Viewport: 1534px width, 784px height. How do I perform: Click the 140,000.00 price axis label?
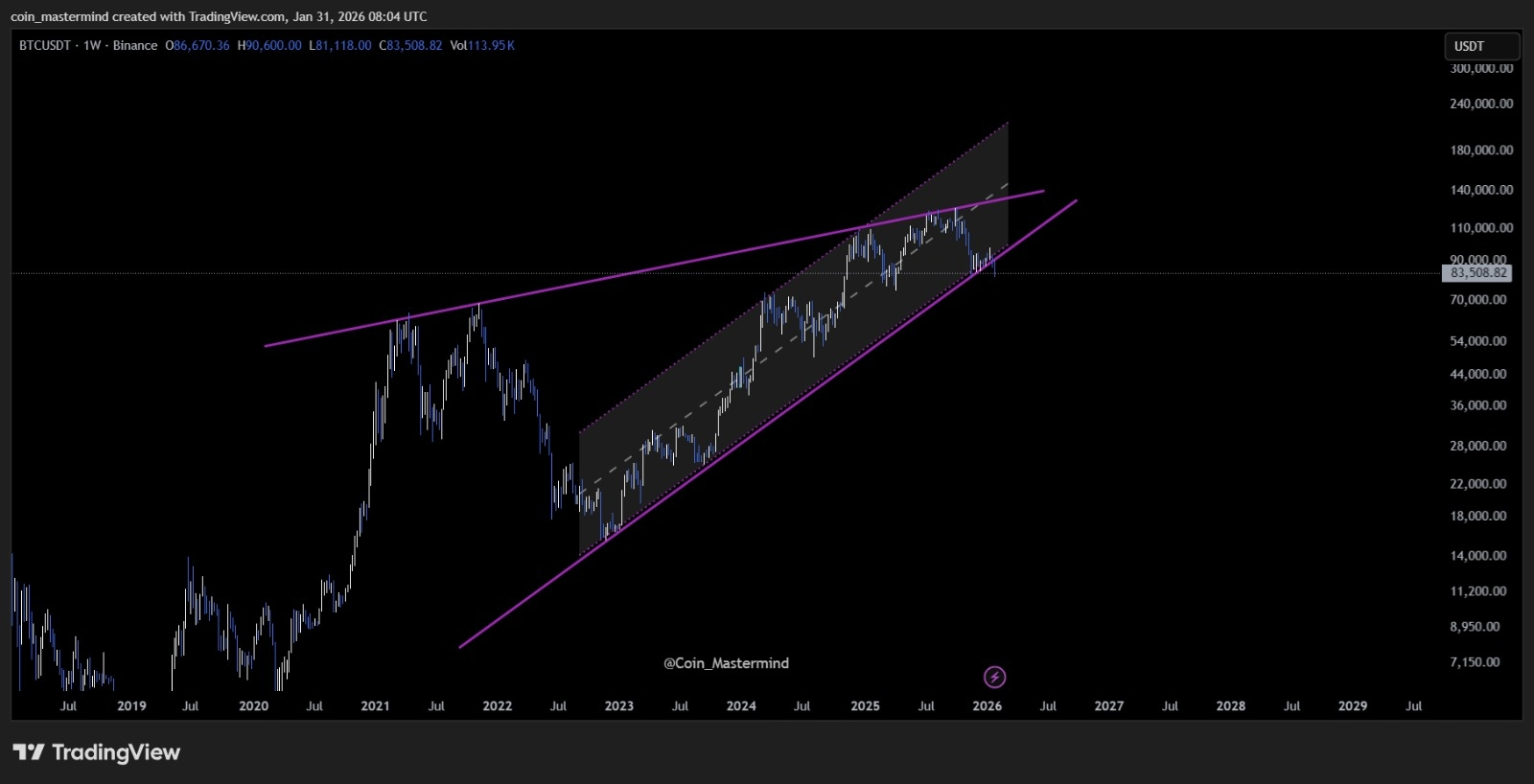1481,190
